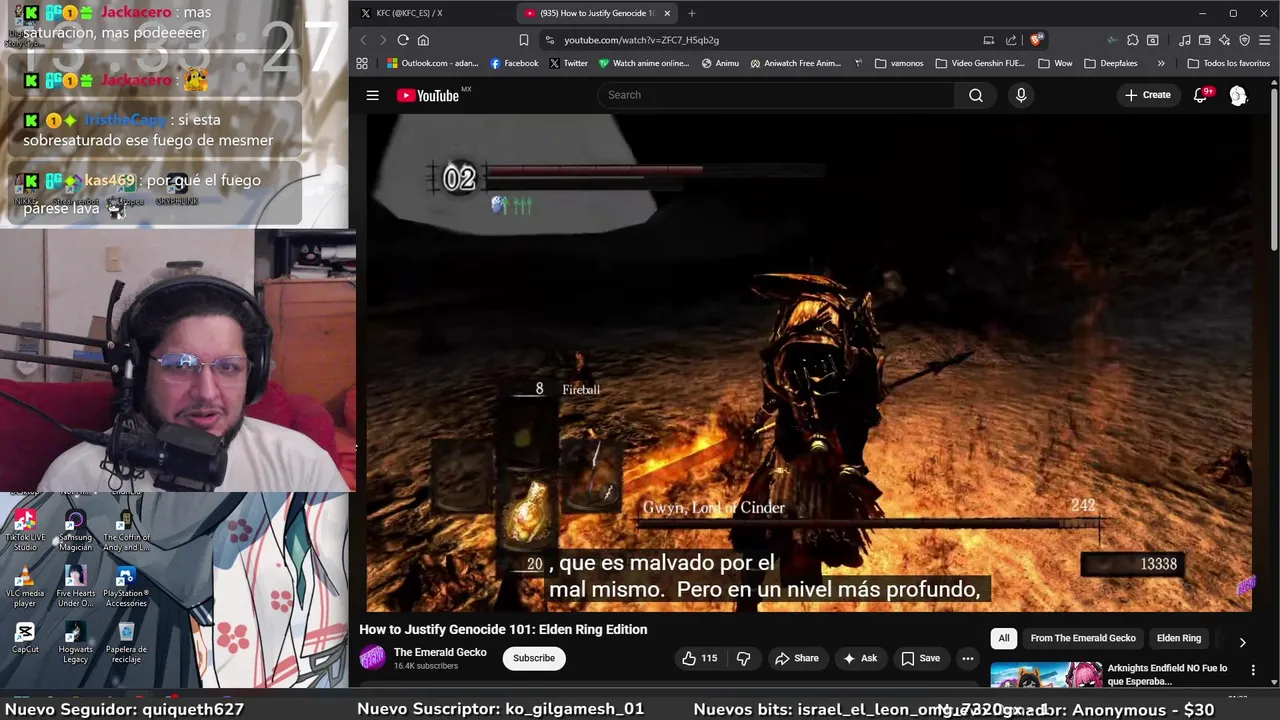Image resolution: width=1280 pixels, height=720 pixels.
Task: Open the browser home page button
Action: (x=423, y=40)
